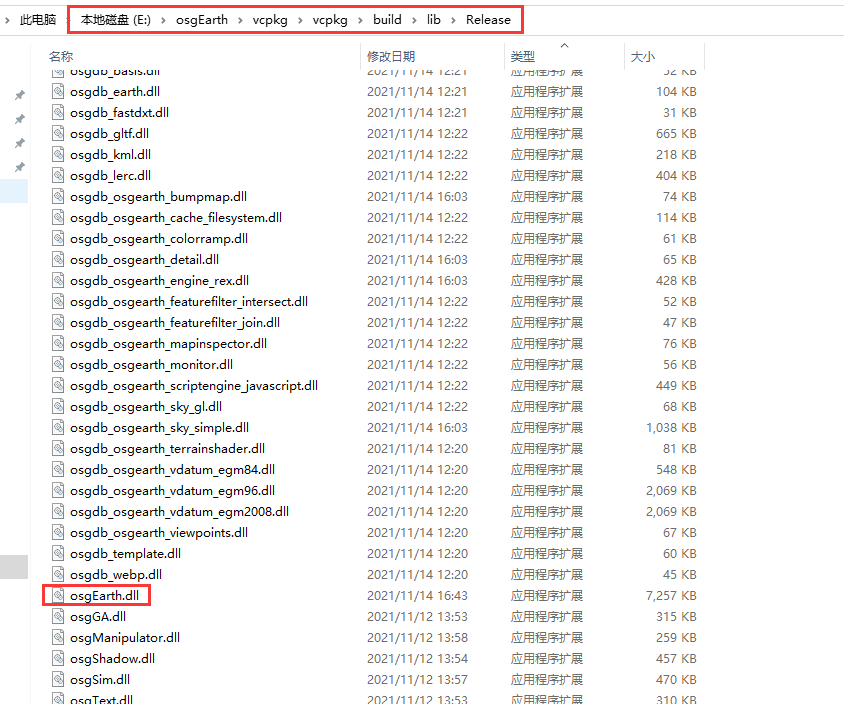Click the osgdb_osgearth_featurefilter_join.dll file icon
This screenshot has width=844, height=704.
[58, 322]
